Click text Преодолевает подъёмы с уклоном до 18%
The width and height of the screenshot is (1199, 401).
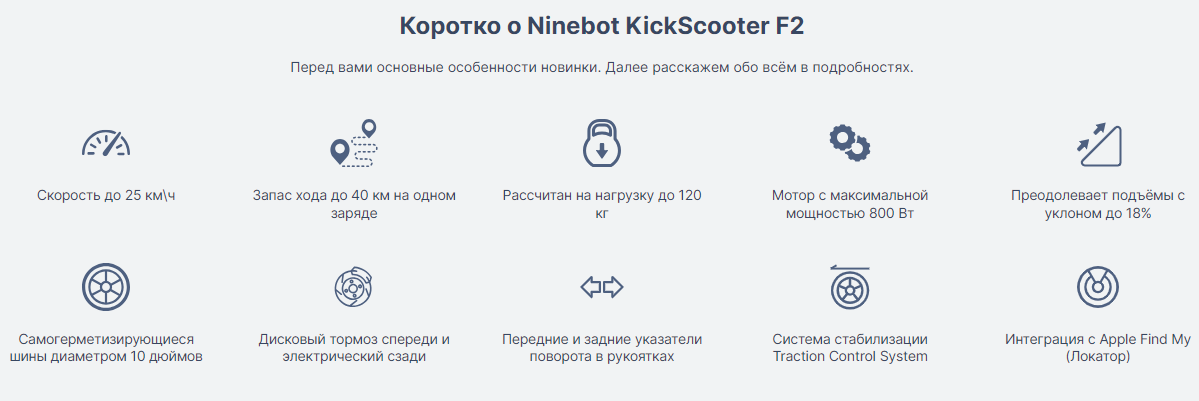(1099, 204)
